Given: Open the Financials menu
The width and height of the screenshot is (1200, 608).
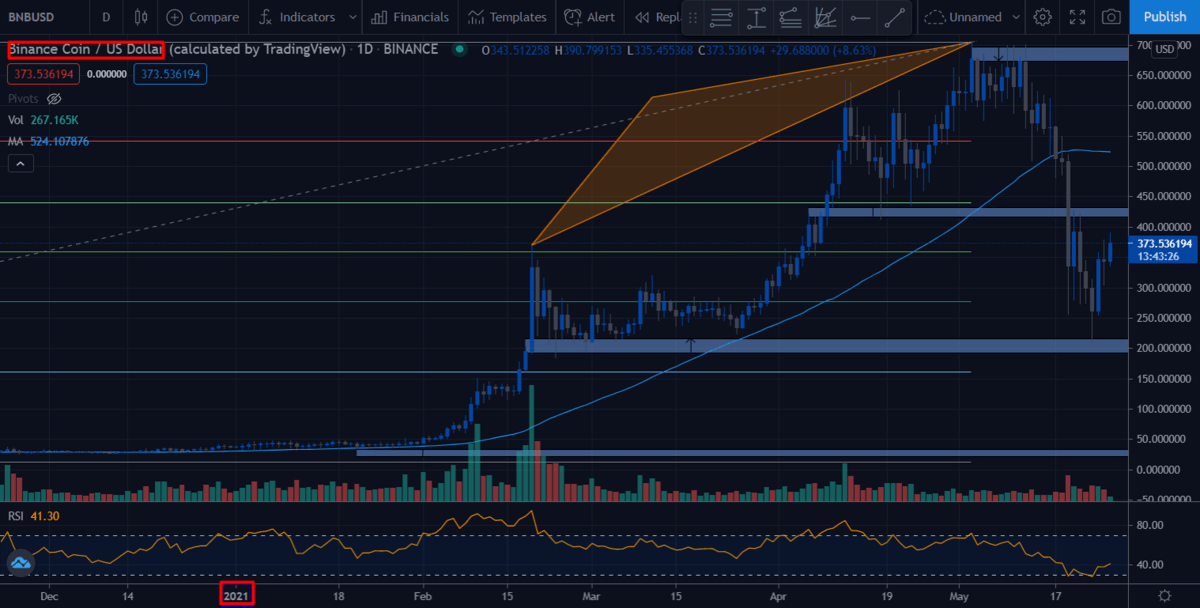Looking at the screenshot, I should 410,17.
